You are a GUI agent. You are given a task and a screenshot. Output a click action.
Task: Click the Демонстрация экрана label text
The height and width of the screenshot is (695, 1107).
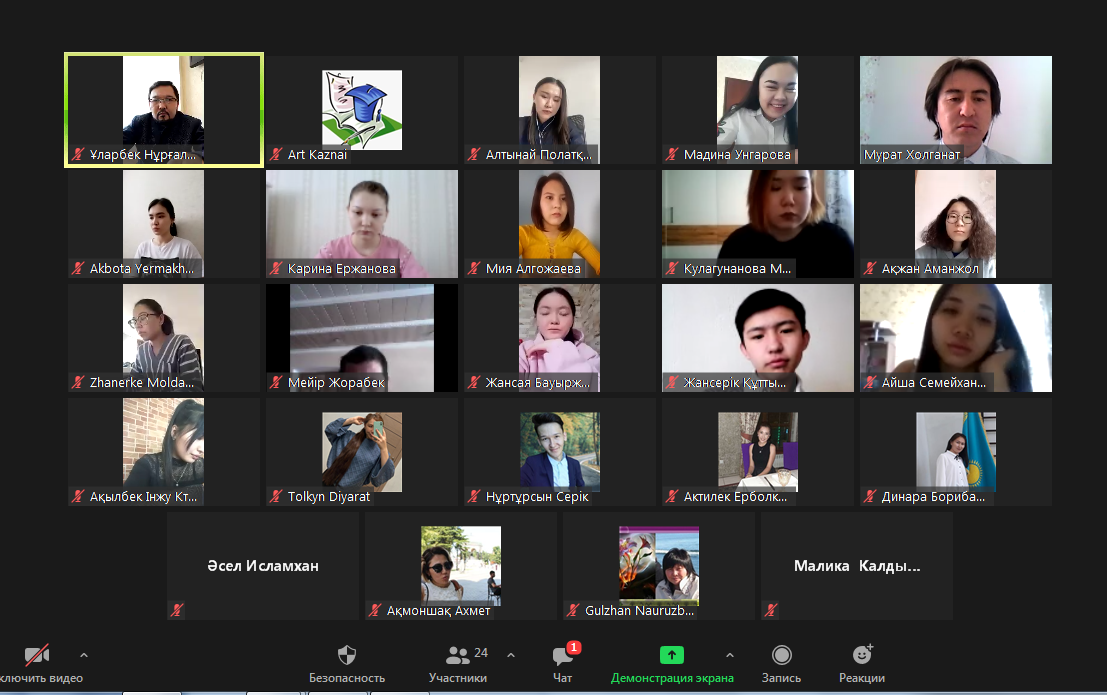(x=672, y=678)
